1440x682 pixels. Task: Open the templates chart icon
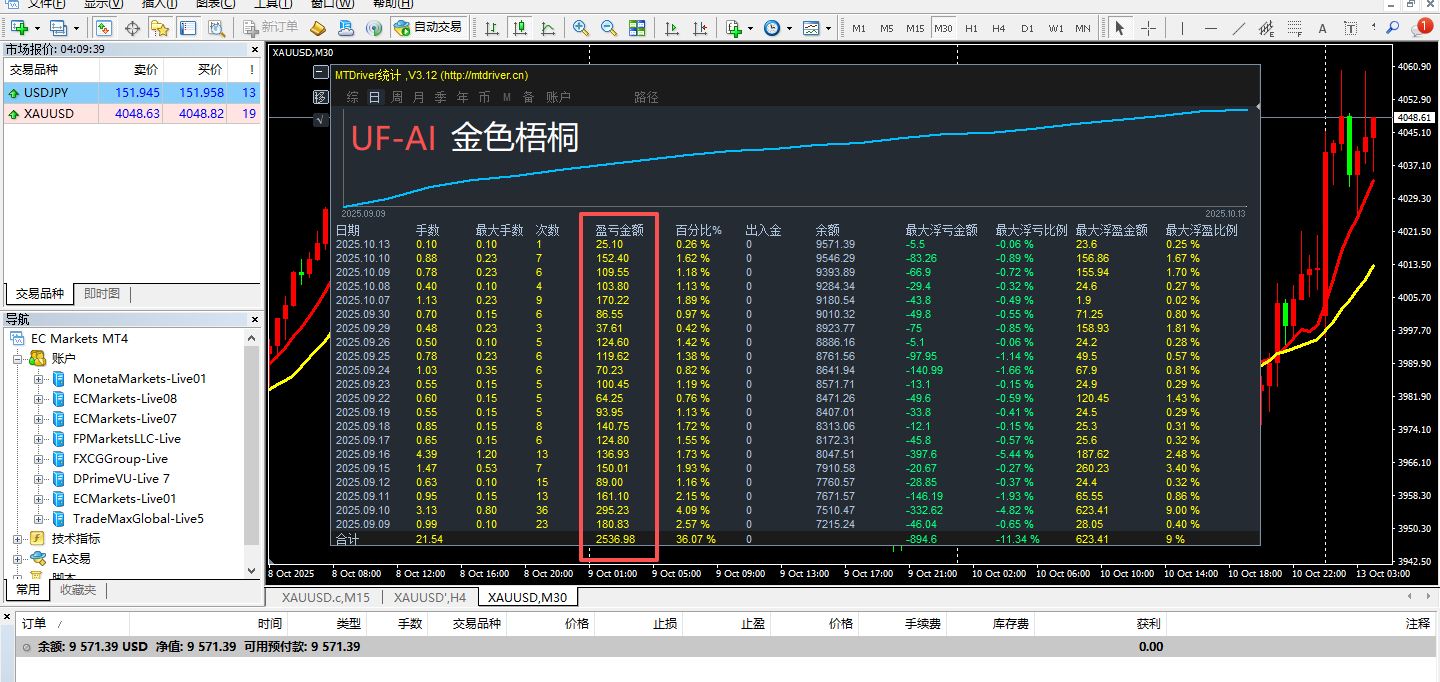[811, 28]
